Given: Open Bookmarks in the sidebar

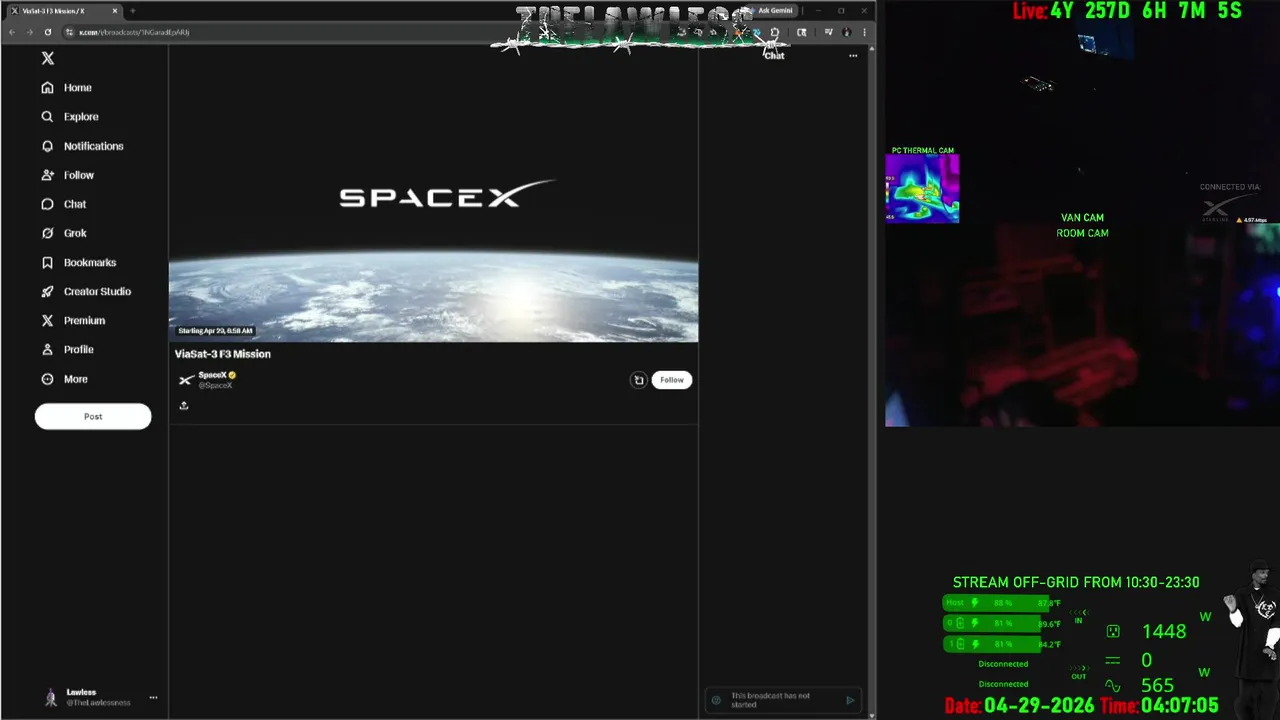Looking at the screenshot, I should click(x=79, y=262).
